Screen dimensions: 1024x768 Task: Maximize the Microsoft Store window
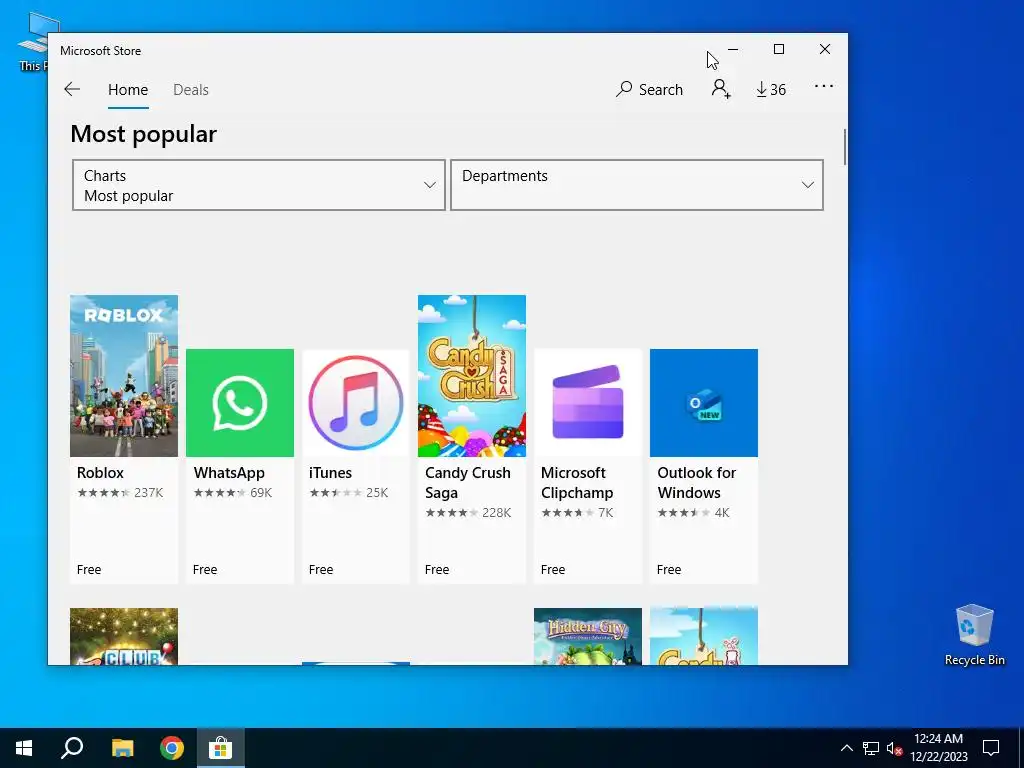pos(778,50)
